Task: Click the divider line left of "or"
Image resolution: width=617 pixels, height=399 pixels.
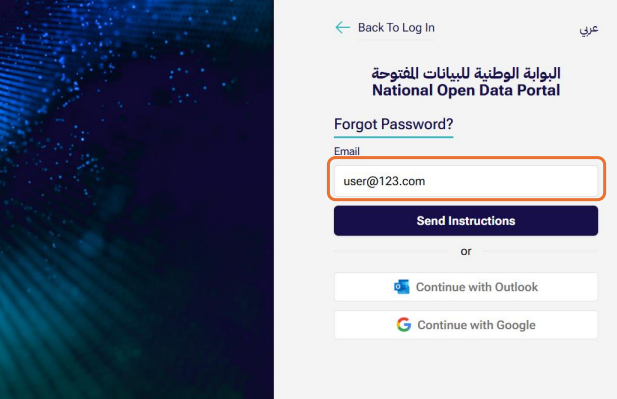Action: pyautogui.click(x=391, y=251)
